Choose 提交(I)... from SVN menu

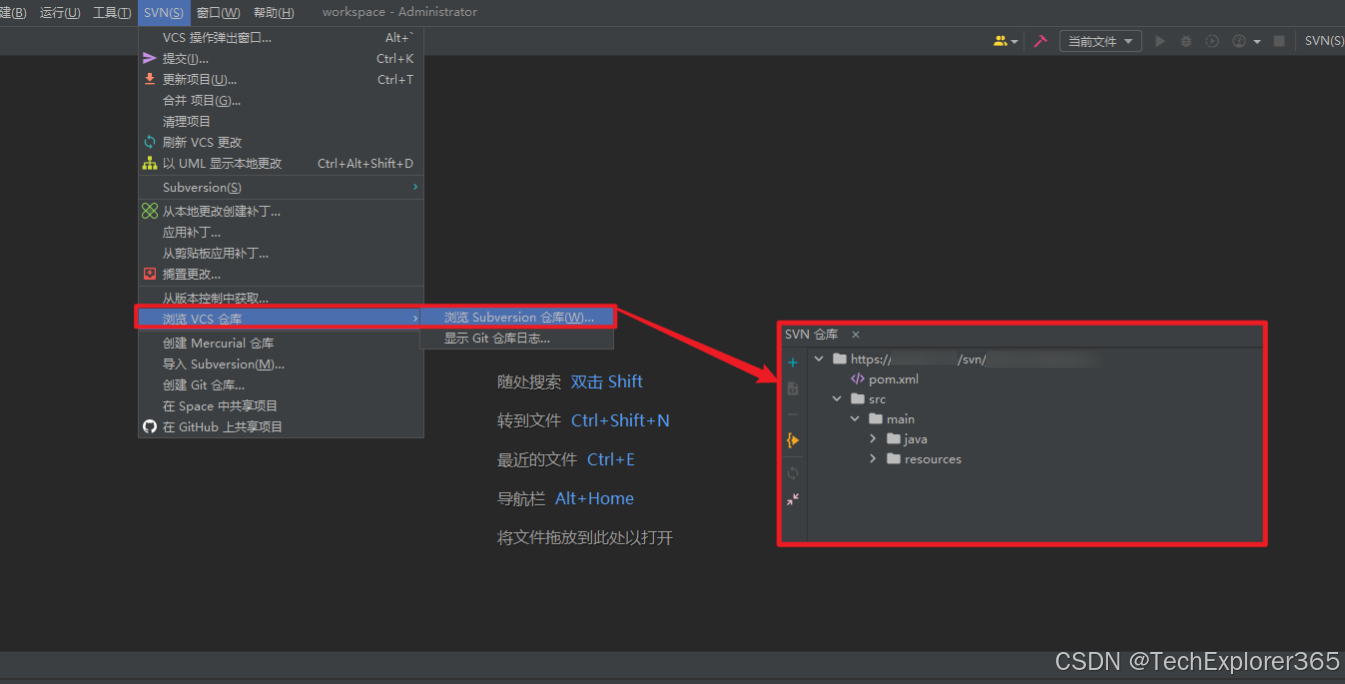[x=280, y=59]
